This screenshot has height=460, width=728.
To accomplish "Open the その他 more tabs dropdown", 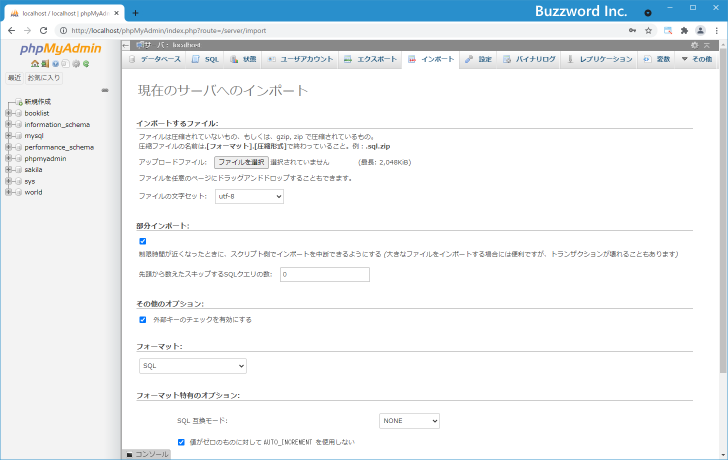I will point(696,59).
